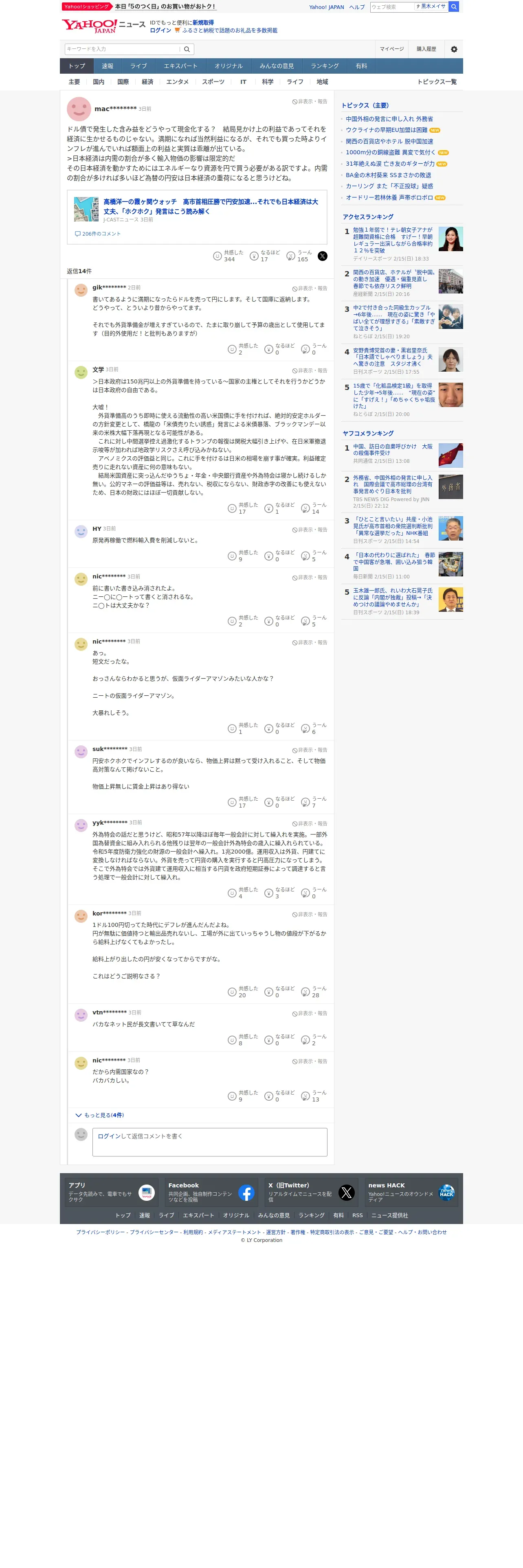The image size is (523, 1568).
Task: Open ヤフコメランキング item 1 flag thumbnail
Action: [450, 456]
